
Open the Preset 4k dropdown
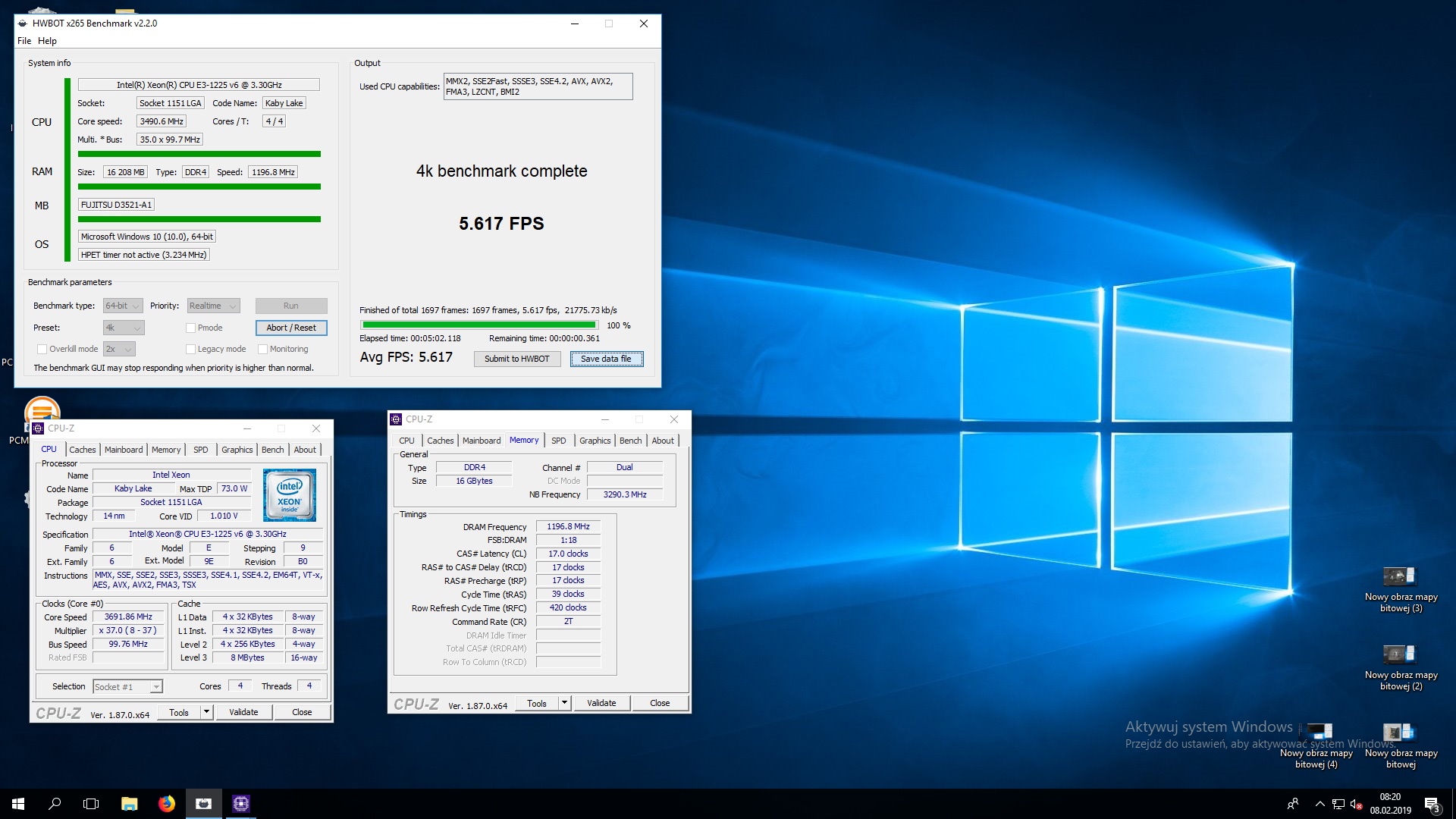tap(124, 328)
